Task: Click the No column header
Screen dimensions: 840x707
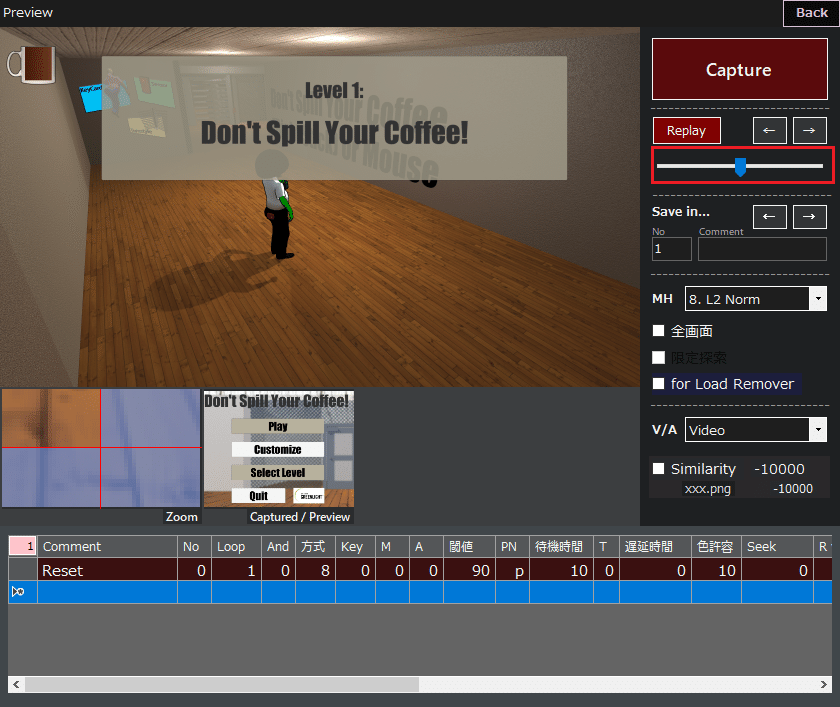Action: (194, 546)
